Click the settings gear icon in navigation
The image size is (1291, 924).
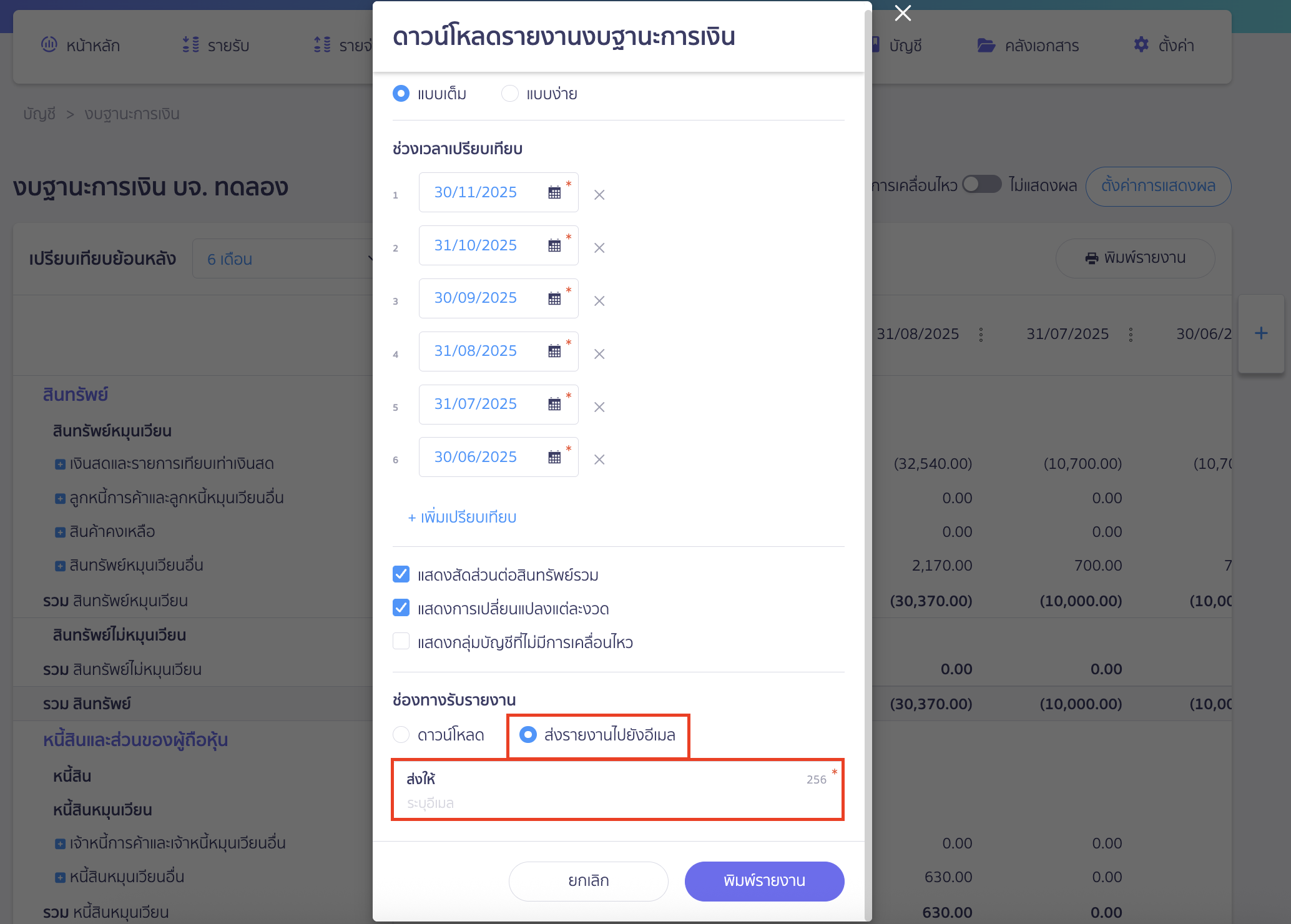(x=1141, y=45)
